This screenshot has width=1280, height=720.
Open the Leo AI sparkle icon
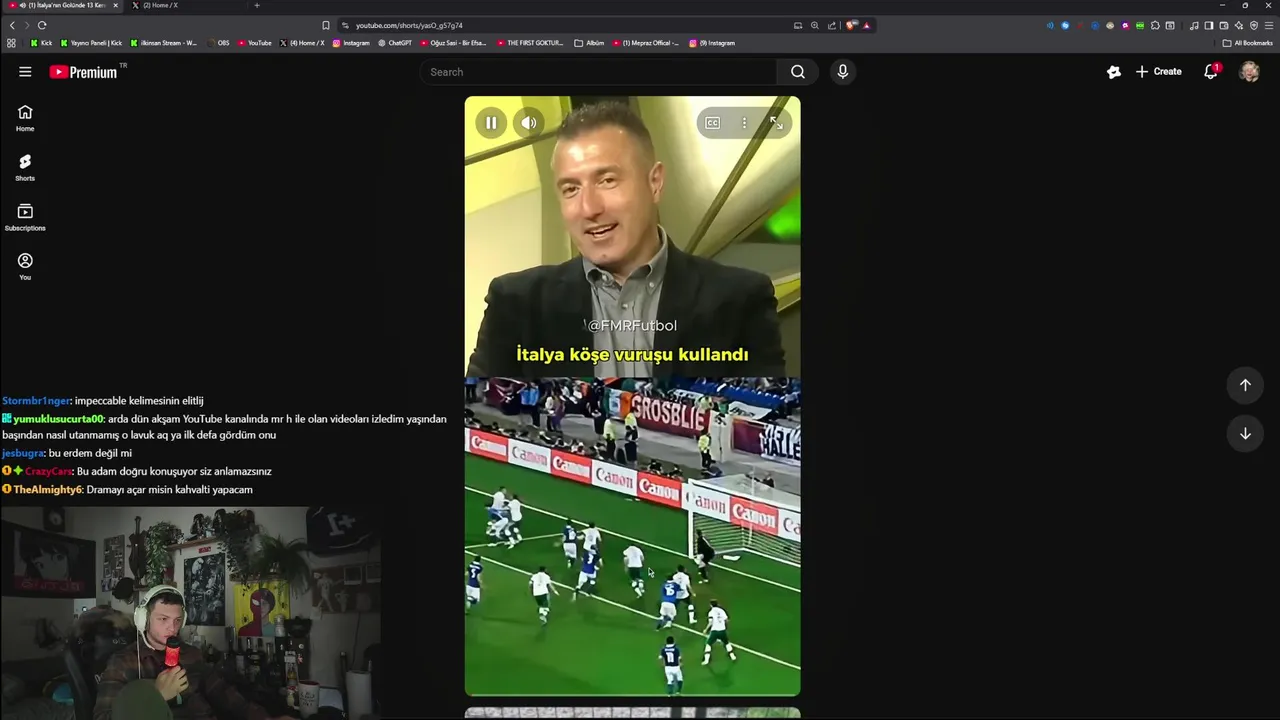pyautogui.click(x=1239, y=25)
